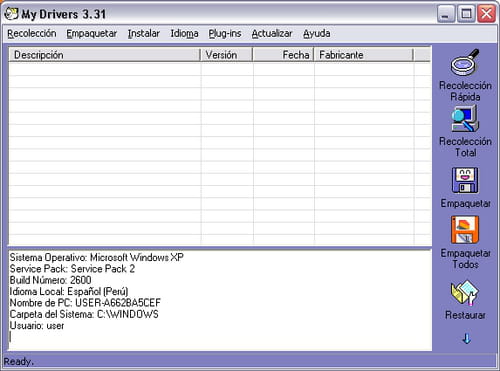Viewport: 500px width, 371px height.
Task: Sort by the Fecha column header
Action: click(x=283, y=55)
